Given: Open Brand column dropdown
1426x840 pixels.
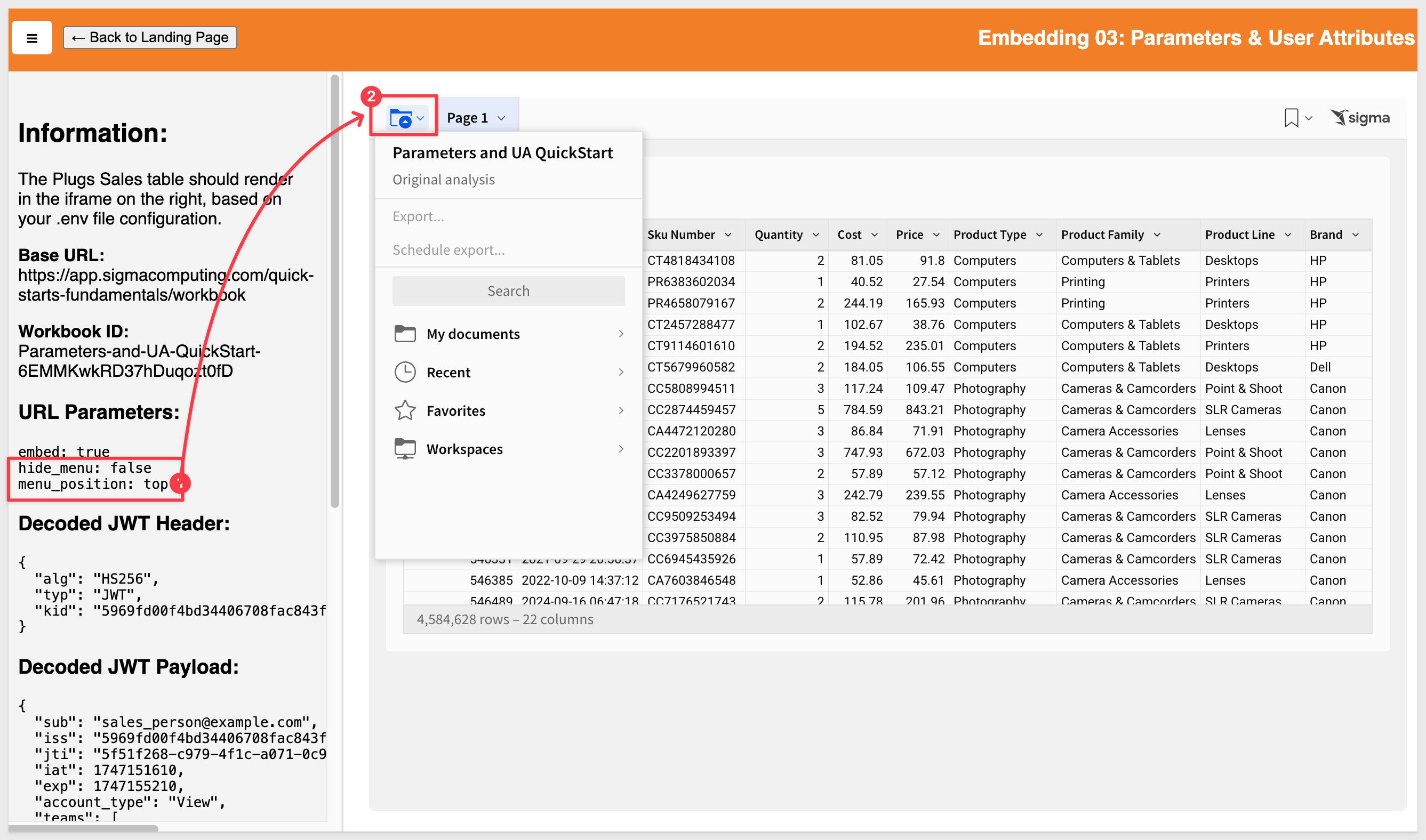Looking at the screenshot, I should (x=1356, y=235).
